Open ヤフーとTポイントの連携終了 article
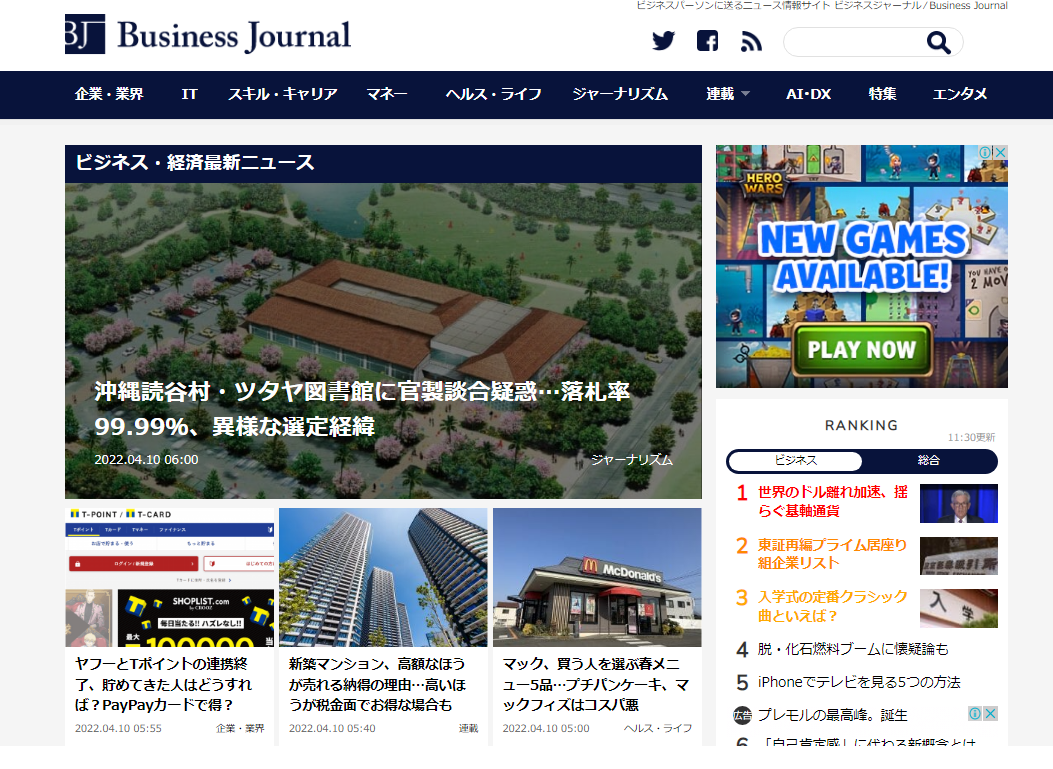1053x769 pixels. tap(163, 684)
